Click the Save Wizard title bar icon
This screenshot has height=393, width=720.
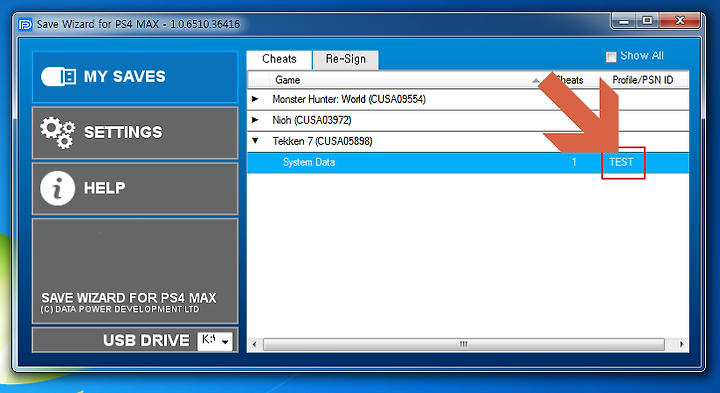pos(26,24)
